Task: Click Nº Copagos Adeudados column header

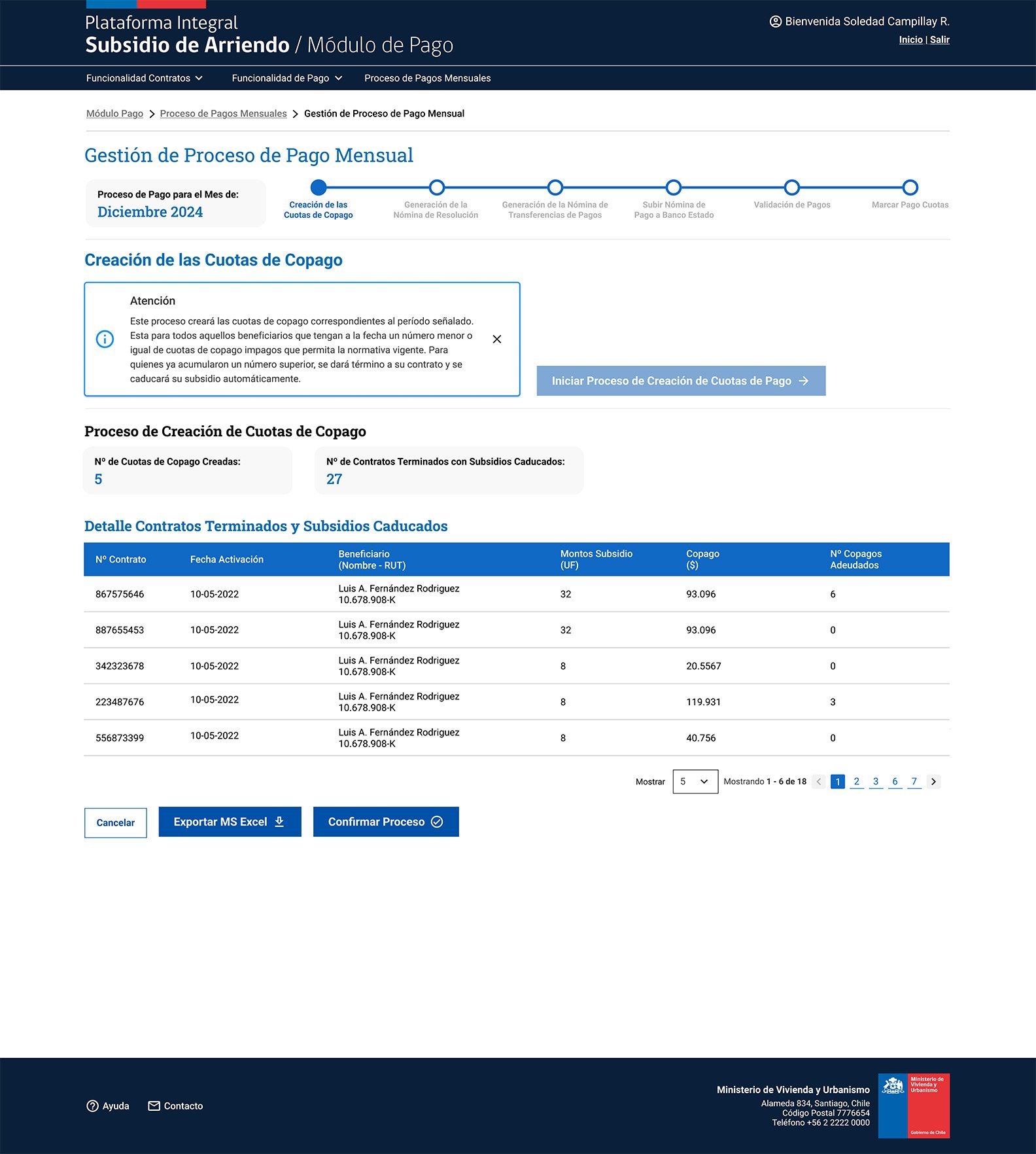Action: coord(856,559)
